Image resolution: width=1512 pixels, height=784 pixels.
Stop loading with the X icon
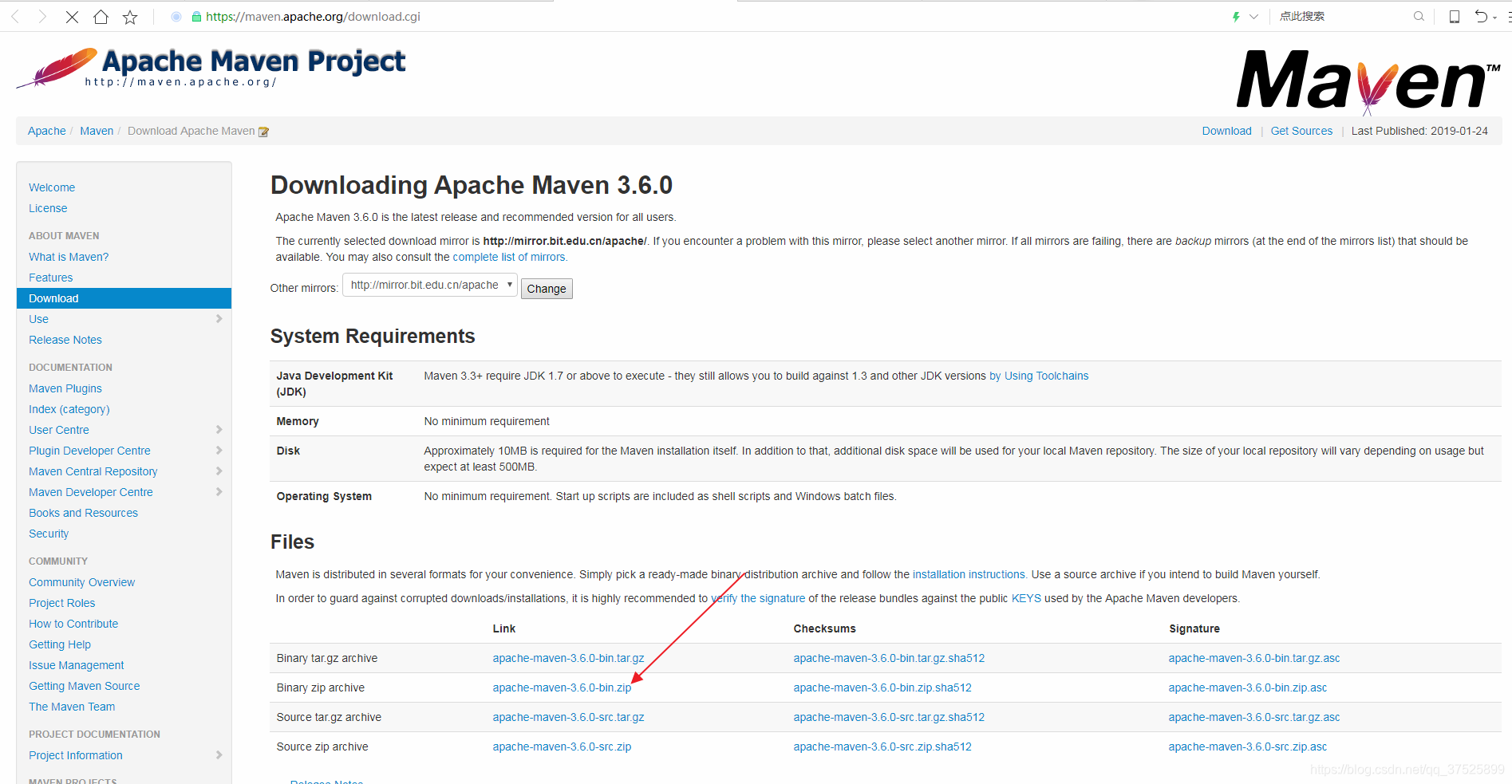coord(72,17)
